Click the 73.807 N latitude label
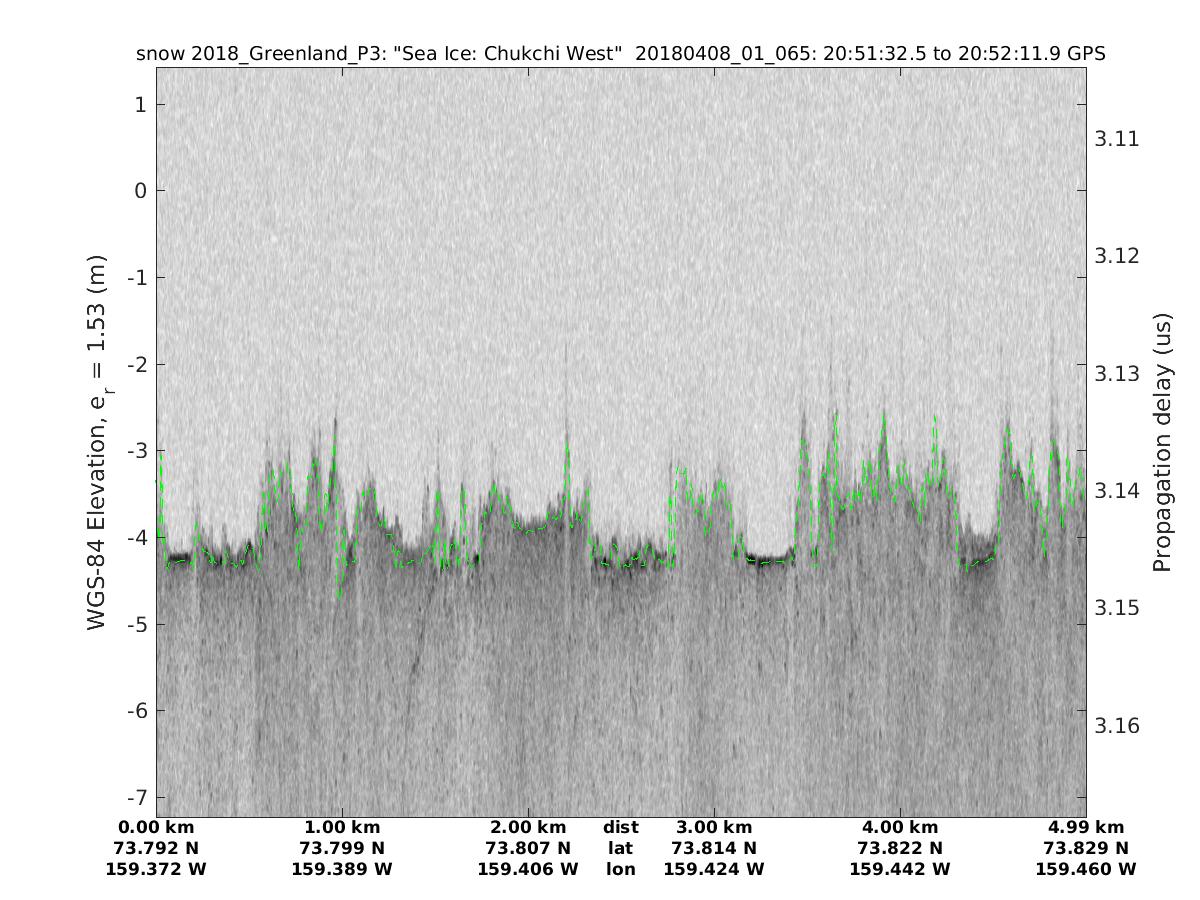The height and width of the screenshot is (900, 1200). (x=528, y=848)
